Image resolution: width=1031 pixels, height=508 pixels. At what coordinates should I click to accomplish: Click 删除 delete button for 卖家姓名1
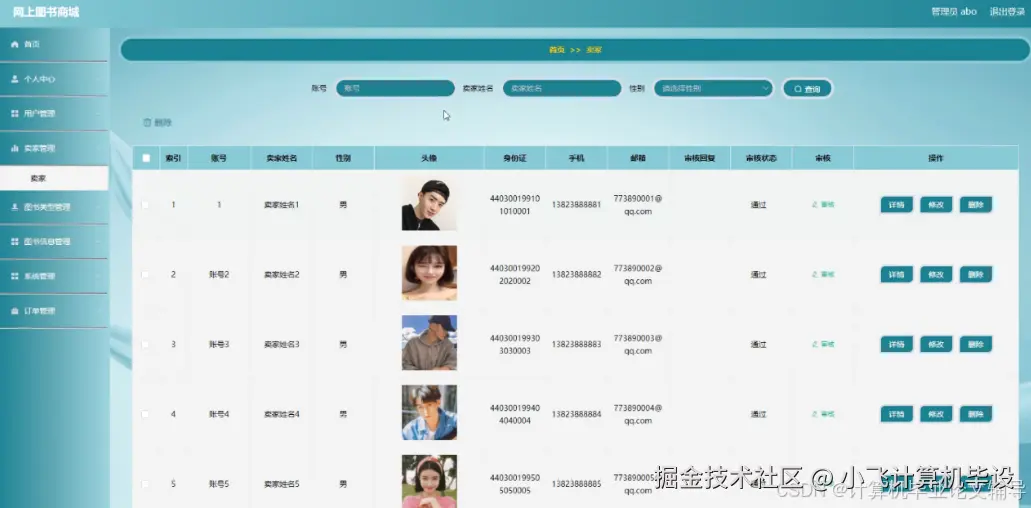(976, 205)
